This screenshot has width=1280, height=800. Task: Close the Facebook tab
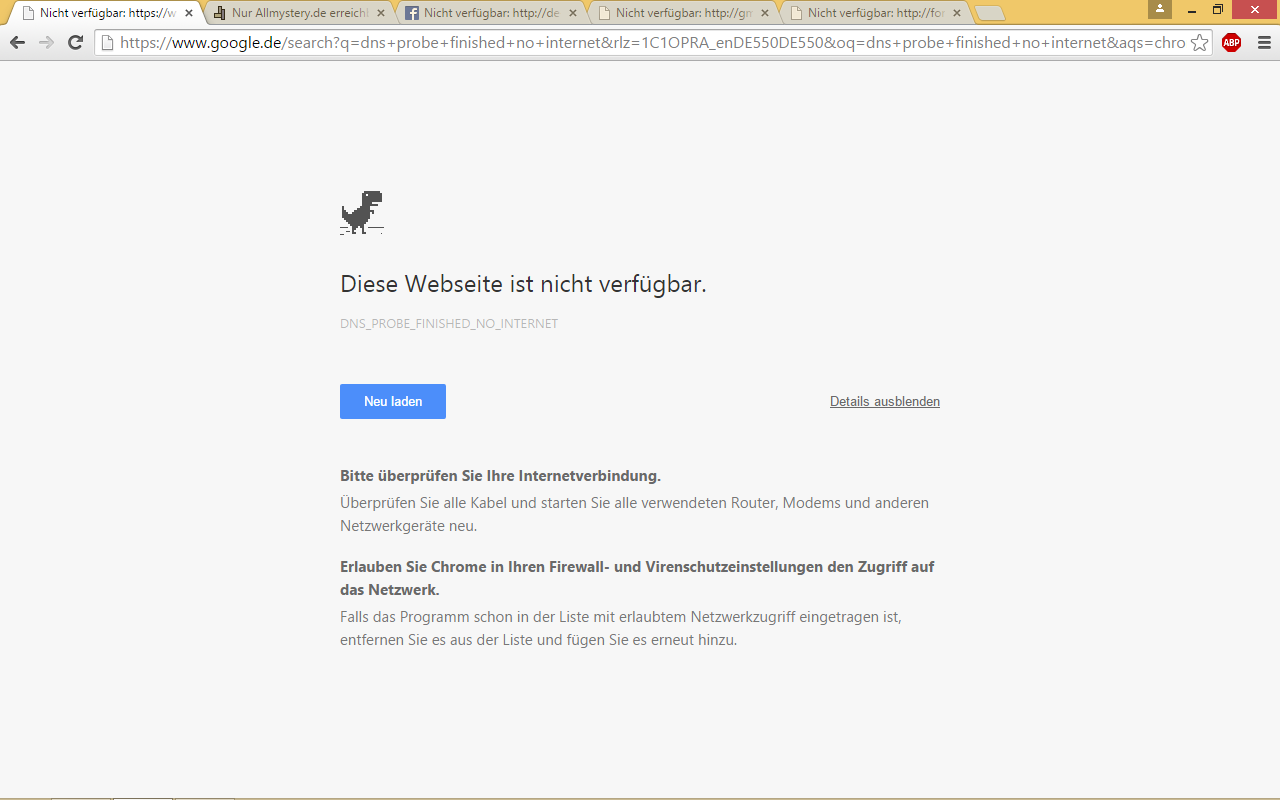pyautogui.click(x=573, y=14)
